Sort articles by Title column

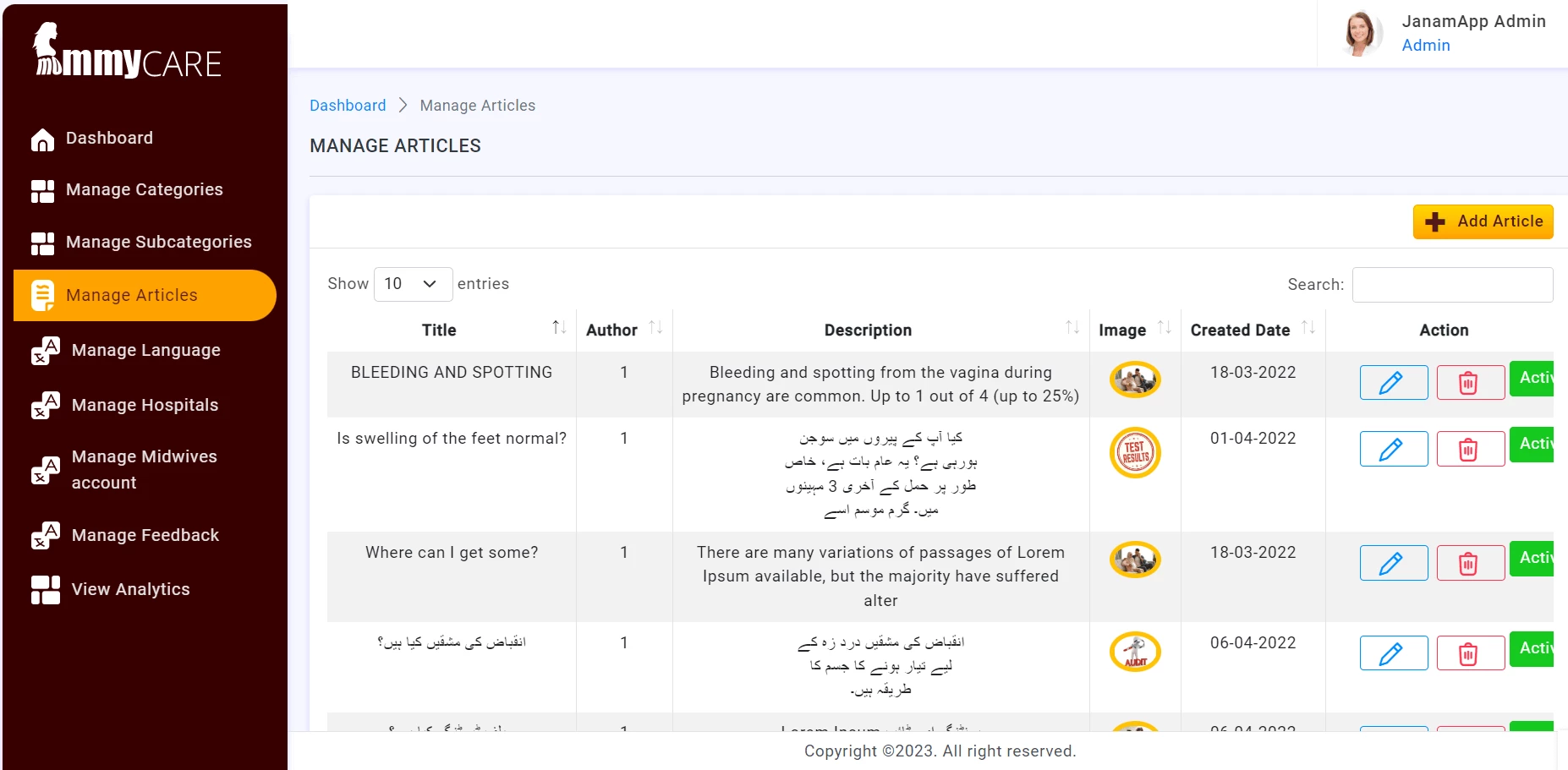coord(557,326)
